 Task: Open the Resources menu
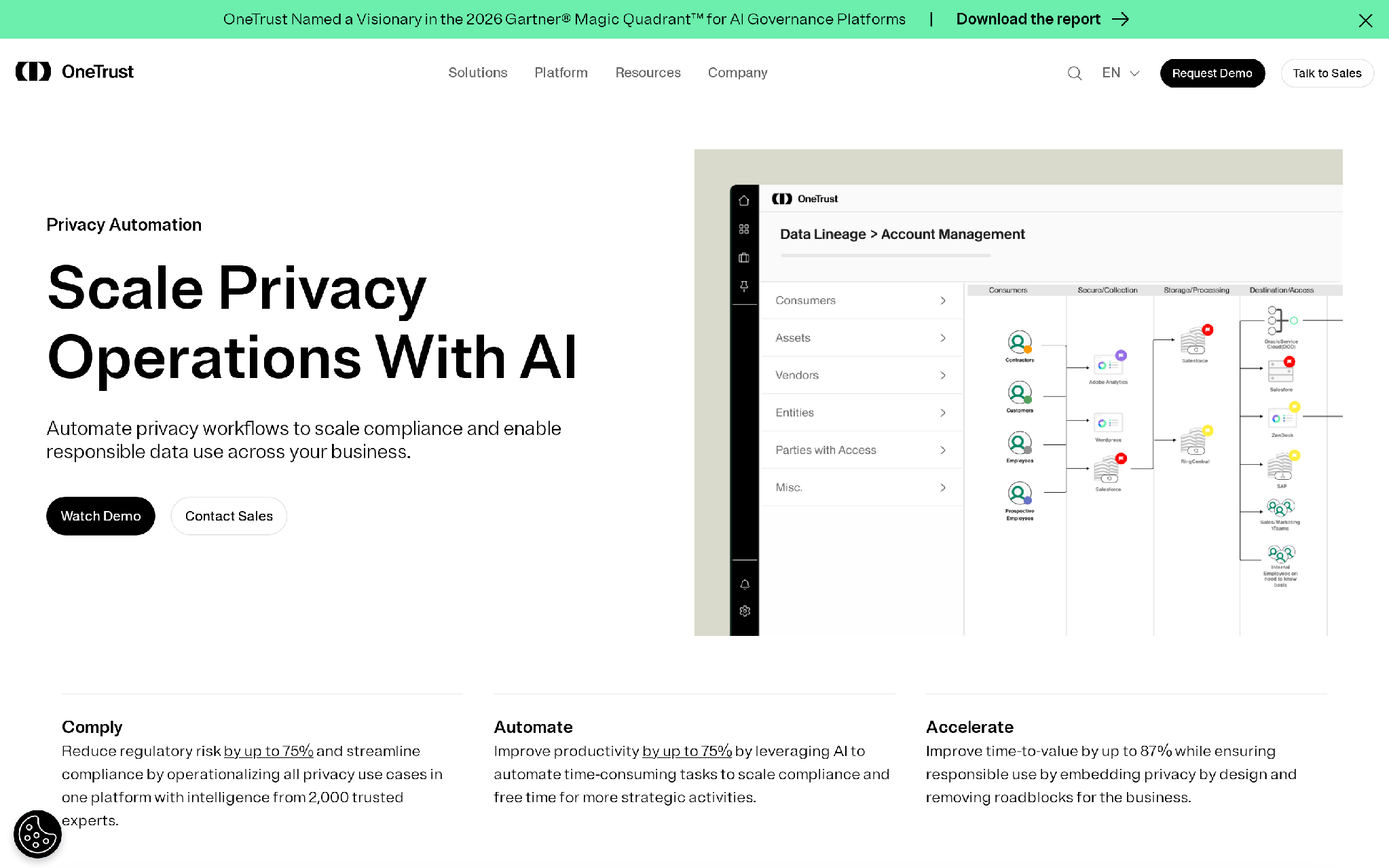[x=648, y=73]
